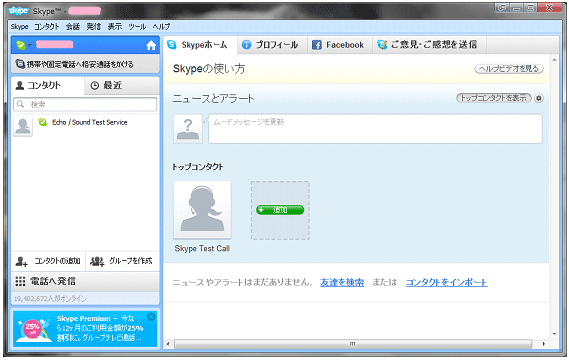Click gear settings icon beside トップコンタクトを表示
569x360 pixels.
pos(539,98)
